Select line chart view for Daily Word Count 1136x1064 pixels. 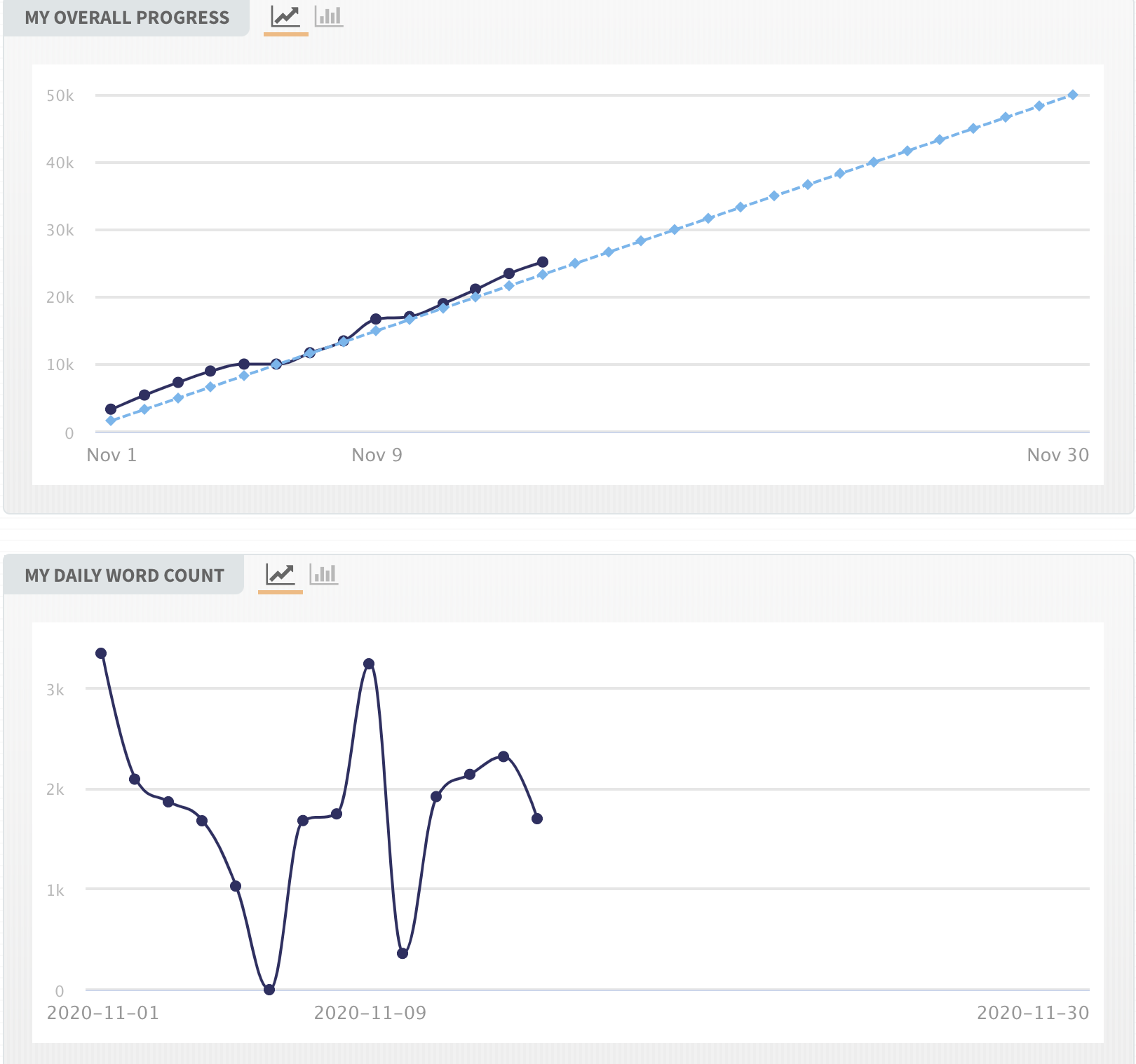280,574
